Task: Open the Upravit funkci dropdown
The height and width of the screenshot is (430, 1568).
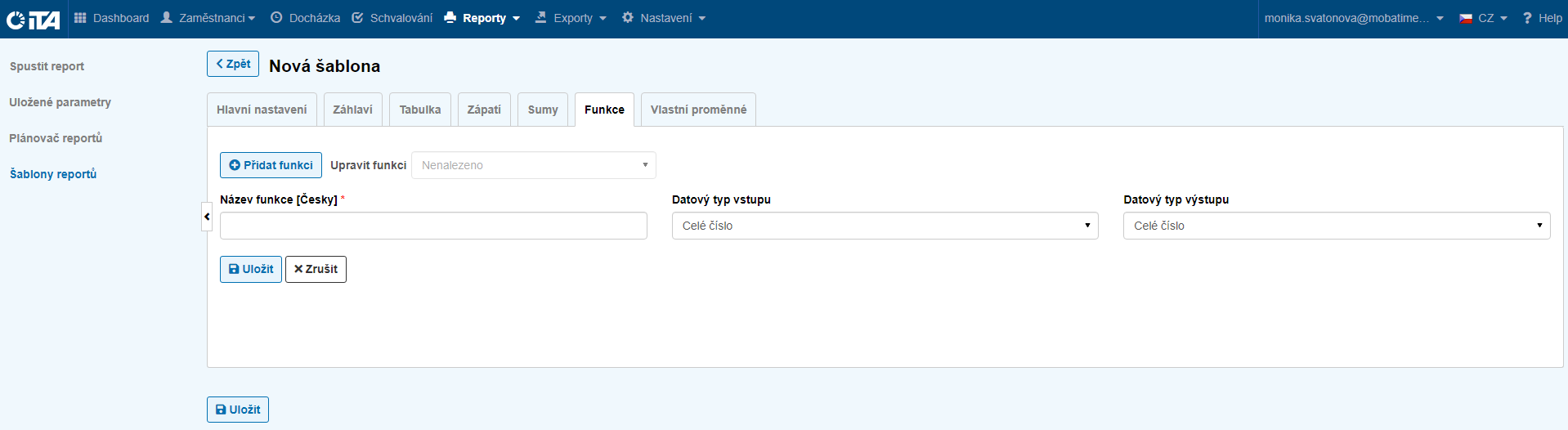Action: (x=533, y=165)
